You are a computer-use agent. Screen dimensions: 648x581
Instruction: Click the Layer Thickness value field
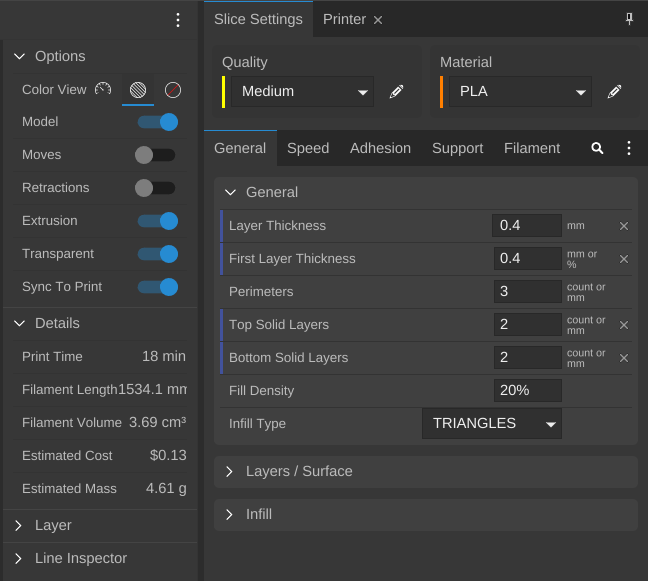(527, 225)
